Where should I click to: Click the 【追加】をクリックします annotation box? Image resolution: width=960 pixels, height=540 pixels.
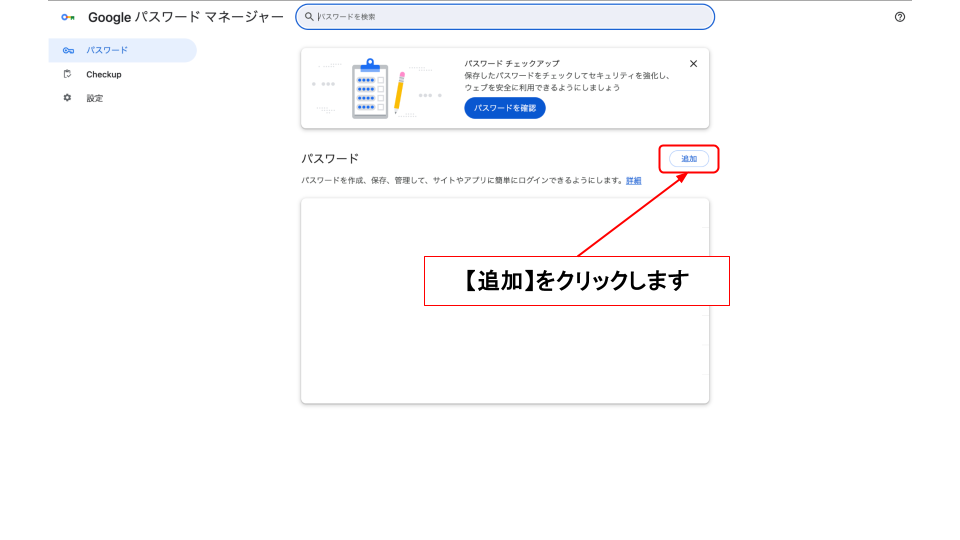coord(577,281)
